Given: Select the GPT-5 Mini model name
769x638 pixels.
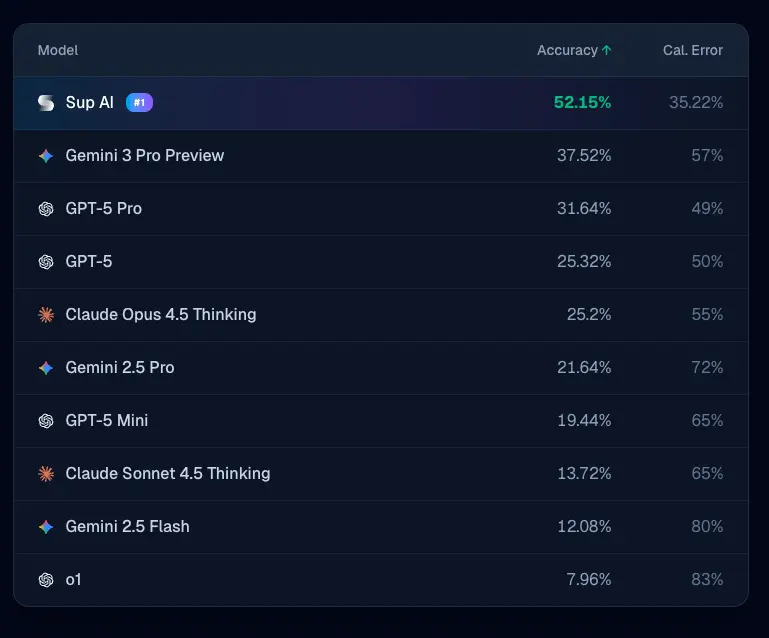Looking at the screenshot, I should pyautogui.click(x=107, y=420).
